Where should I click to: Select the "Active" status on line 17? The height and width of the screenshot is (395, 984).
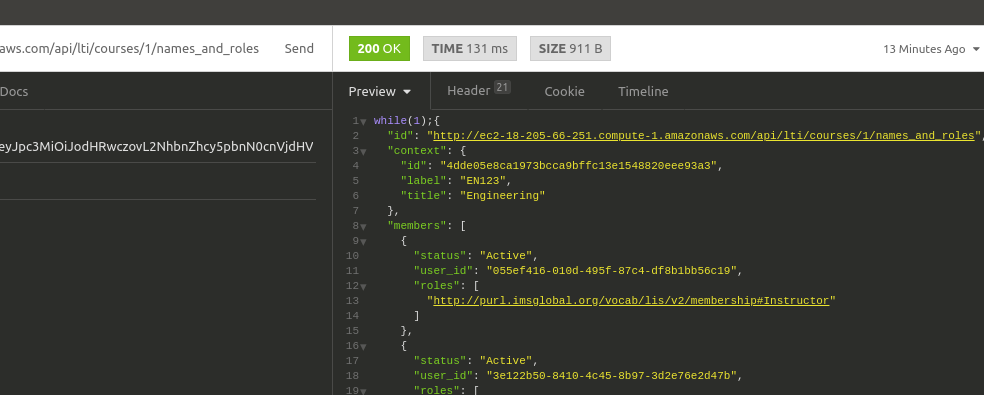(506, 360)
